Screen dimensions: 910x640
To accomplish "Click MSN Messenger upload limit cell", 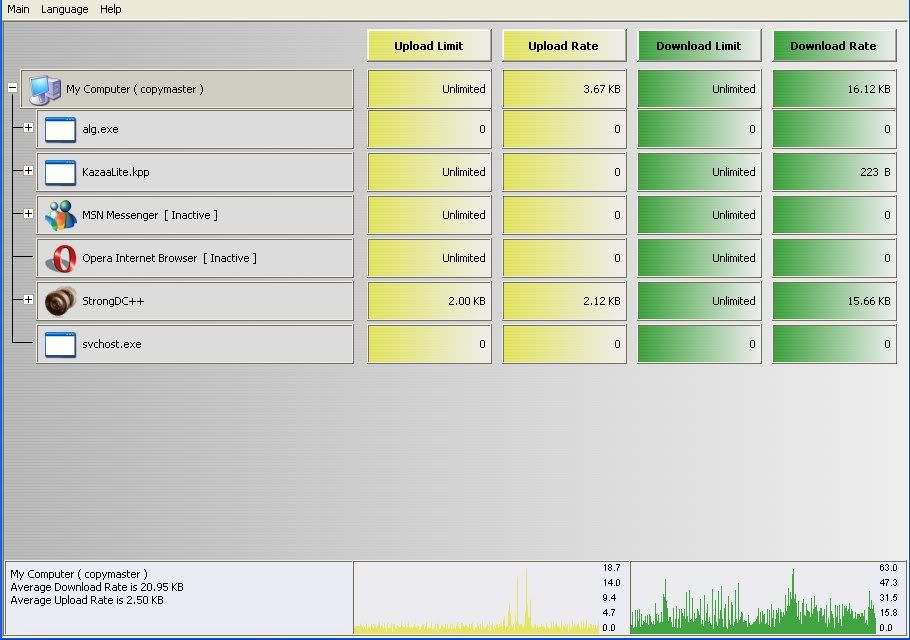I will 429,215.
